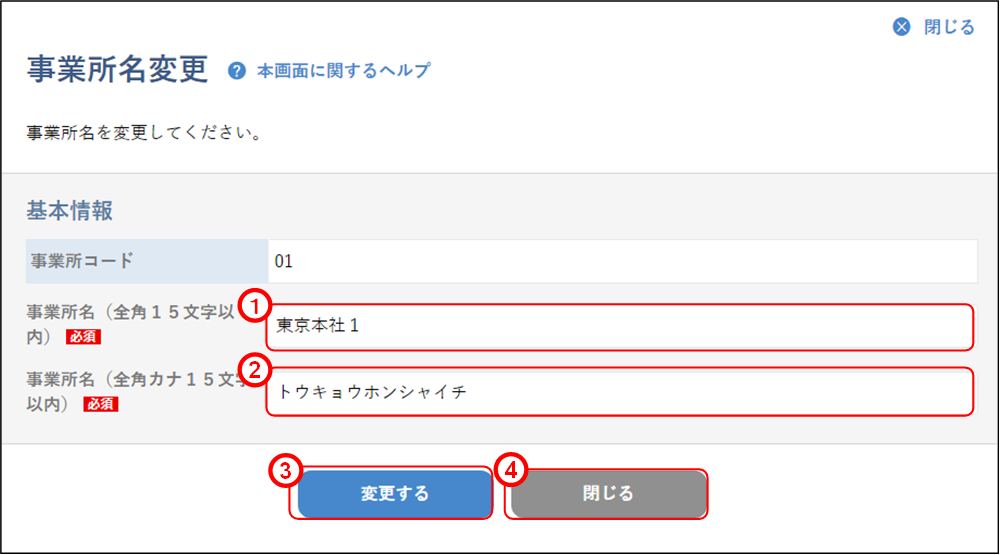The height and width of the screenshot is (555, 1000).
Task: Click the red circled number 4 marker
Action: pyautogui.click(x=511, y=470)
